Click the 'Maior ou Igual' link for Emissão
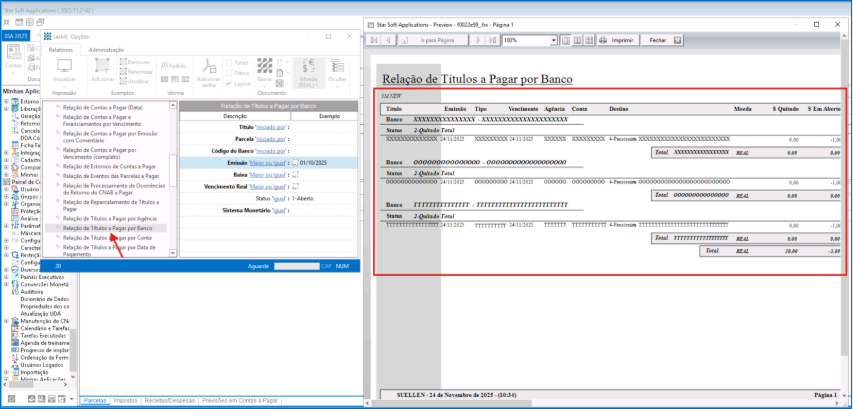The image size is (853, 409). [x=269, y=161]
